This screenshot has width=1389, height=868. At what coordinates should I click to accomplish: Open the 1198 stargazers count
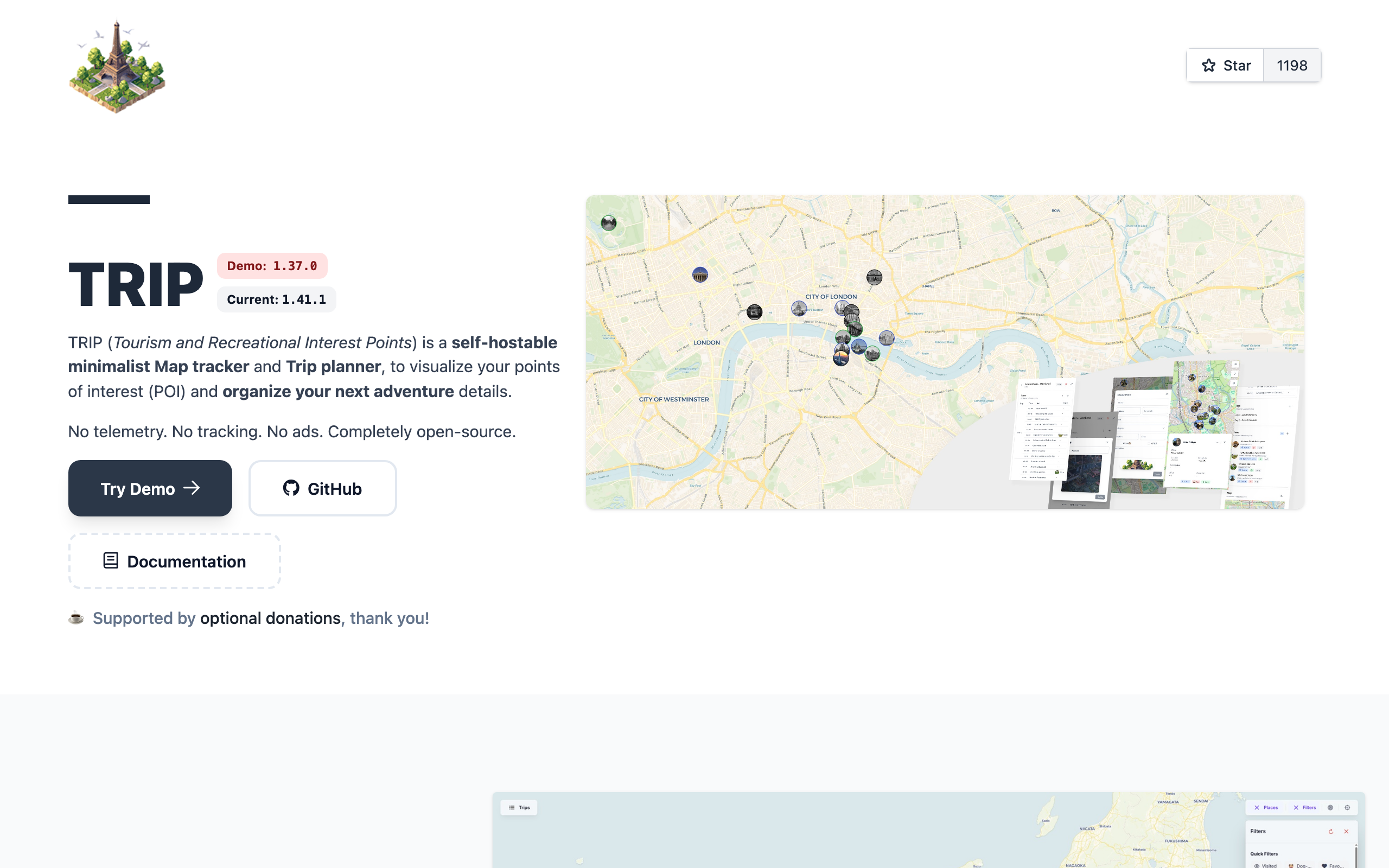click(x=1291, y=66)
